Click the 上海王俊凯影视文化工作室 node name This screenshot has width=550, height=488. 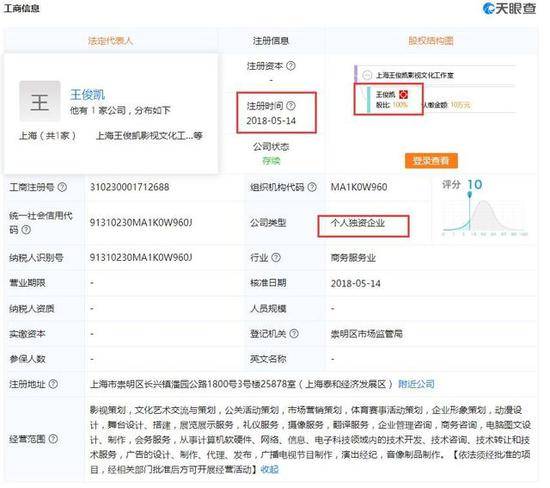415,75
